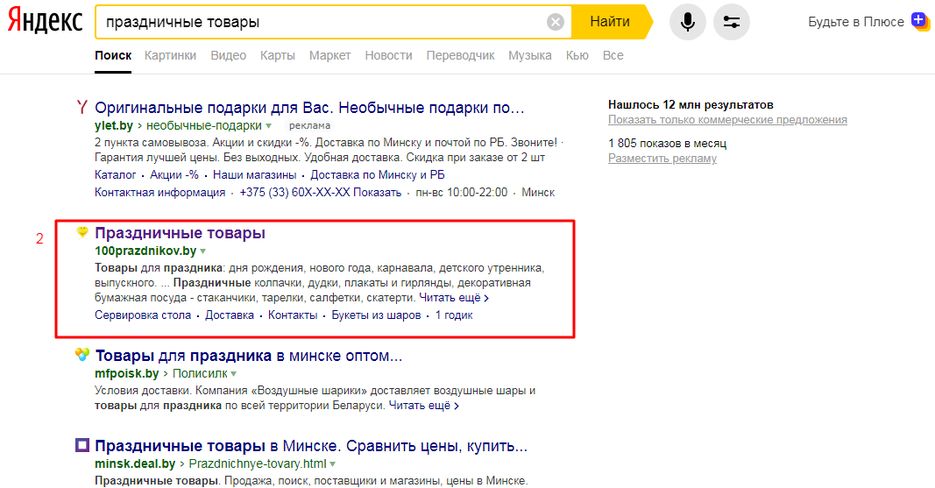This screenshot has width=935, height=488.
Task: Expand the 100prazdnikov.by dropdown arrow
Action: click(203, 251)
